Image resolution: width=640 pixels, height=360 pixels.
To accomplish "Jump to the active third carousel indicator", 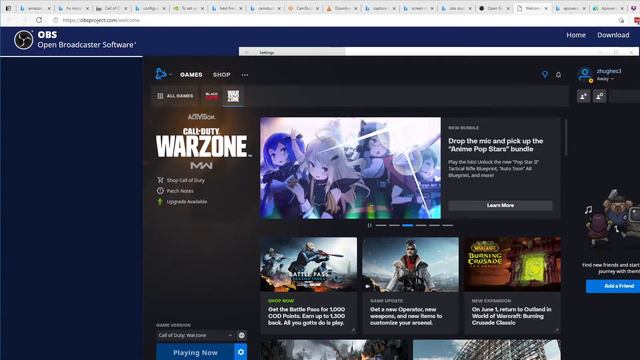I will (x=407, y=225).
